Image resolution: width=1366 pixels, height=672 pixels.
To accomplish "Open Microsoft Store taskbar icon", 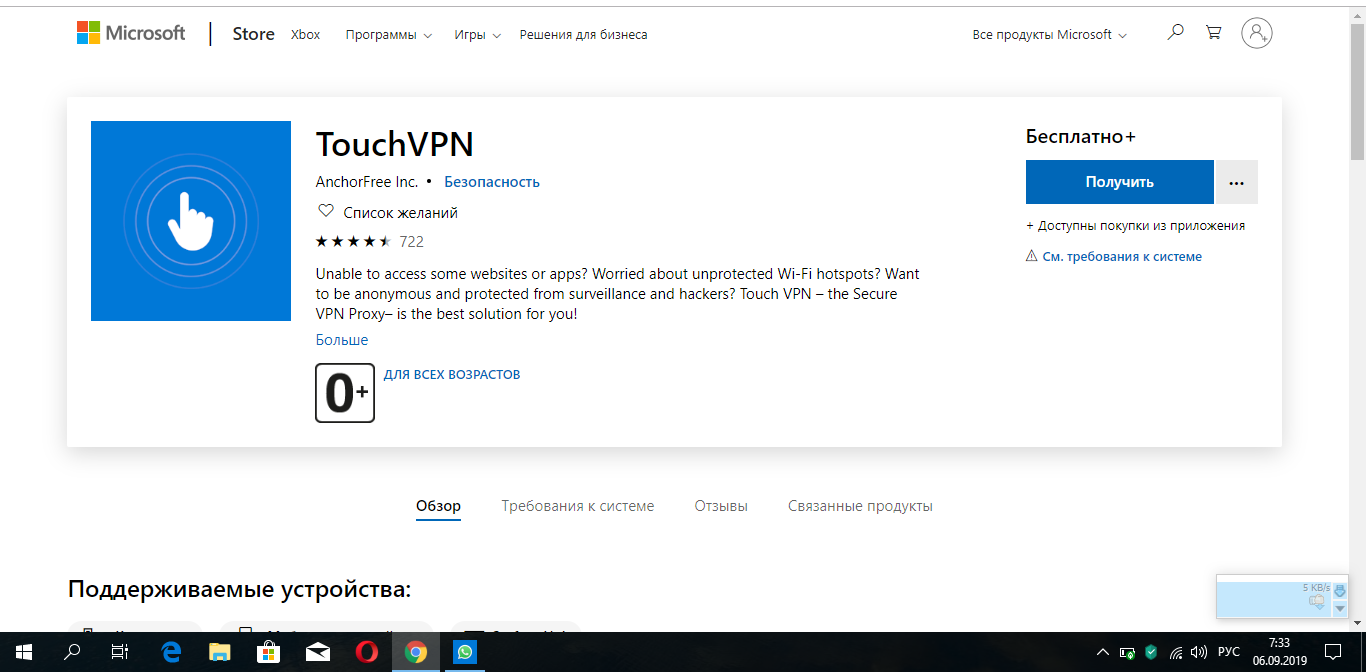I will coord(268,652).
